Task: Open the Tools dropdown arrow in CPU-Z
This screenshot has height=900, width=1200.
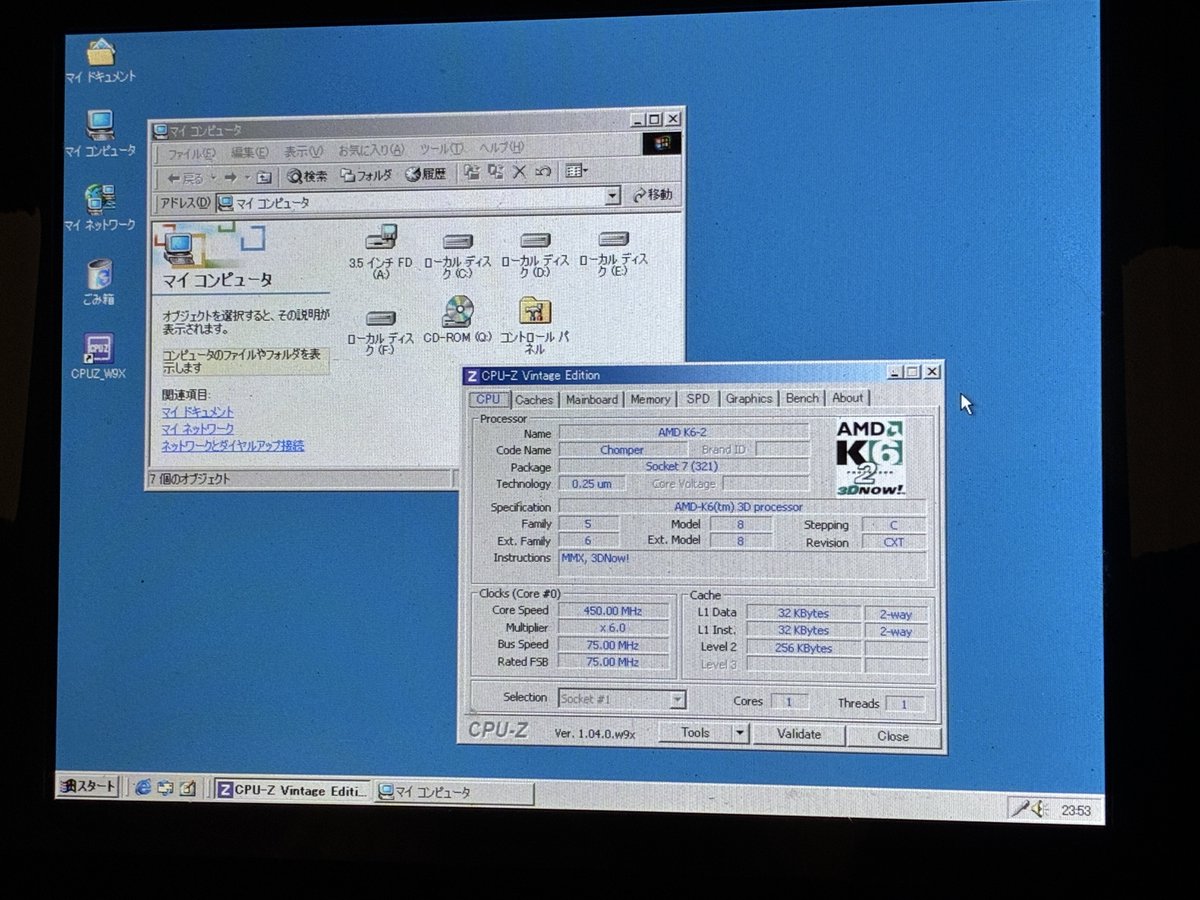Action: pyautogui.click(x=740, y=733)
